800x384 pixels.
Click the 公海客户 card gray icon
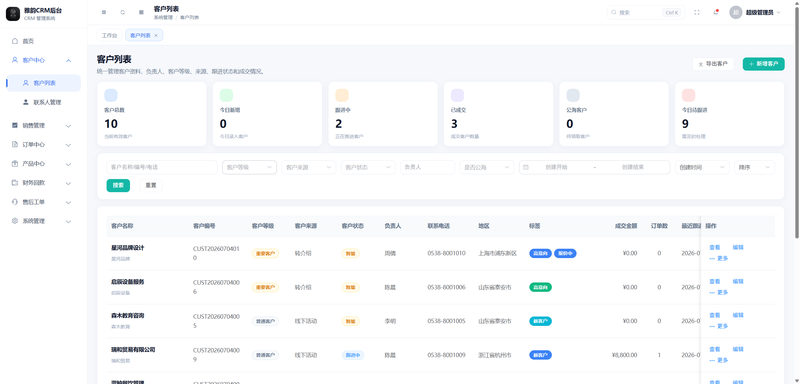573,95
